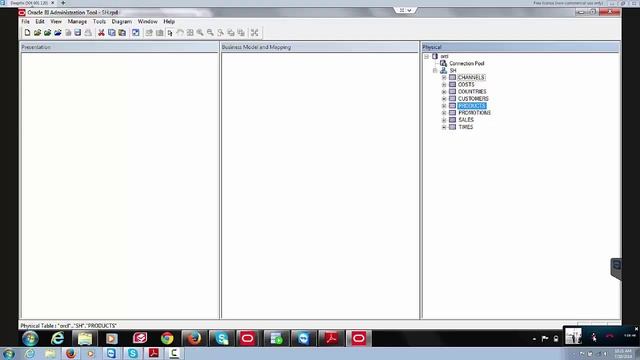
Task: Click the Paste clipboard toolbar icon
Action: coord(122,33)
